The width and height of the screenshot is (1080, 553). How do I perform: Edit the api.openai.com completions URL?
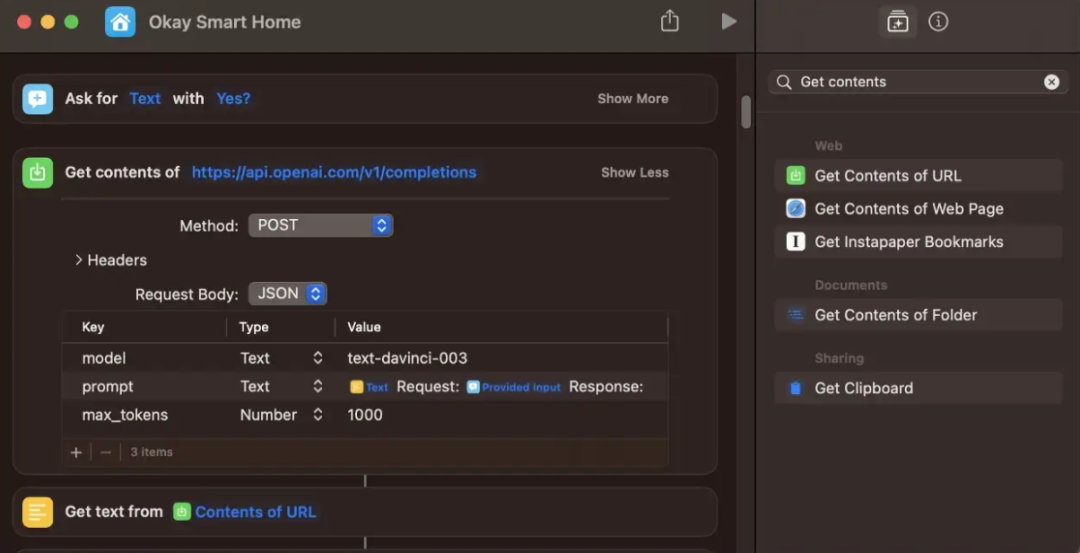pyautogui.click(x=334, y=172)
